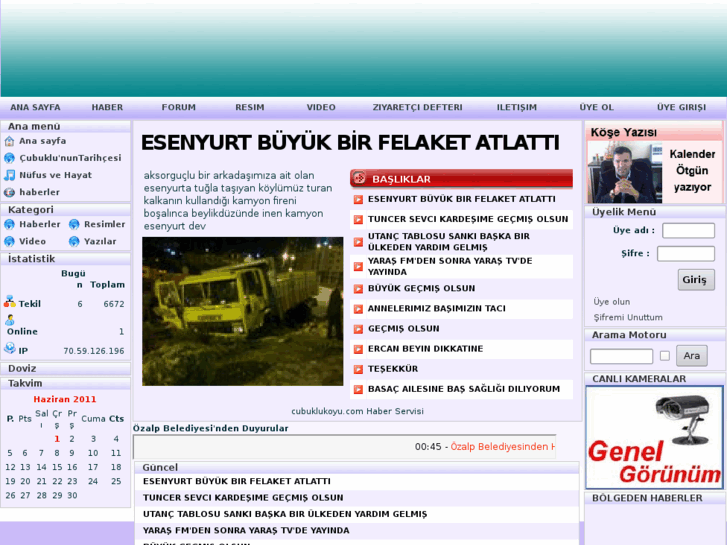Select red day 1 in the calendar

57,439
